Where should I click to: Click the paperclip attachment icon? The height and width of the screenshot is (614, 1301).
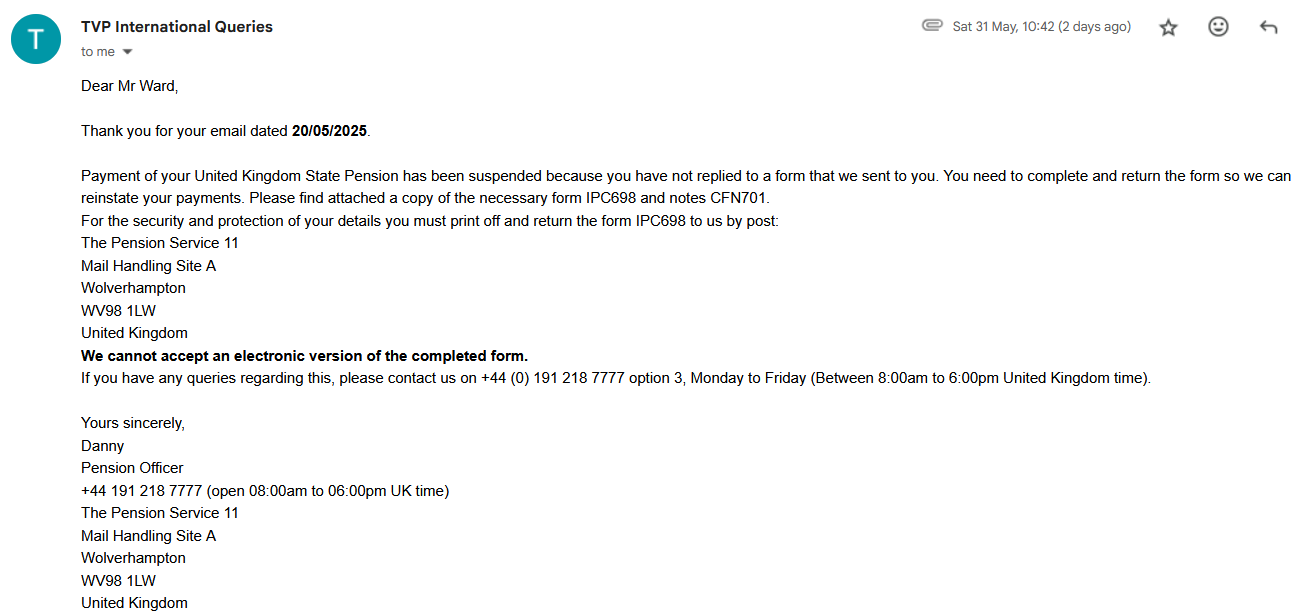pos(932,26)
